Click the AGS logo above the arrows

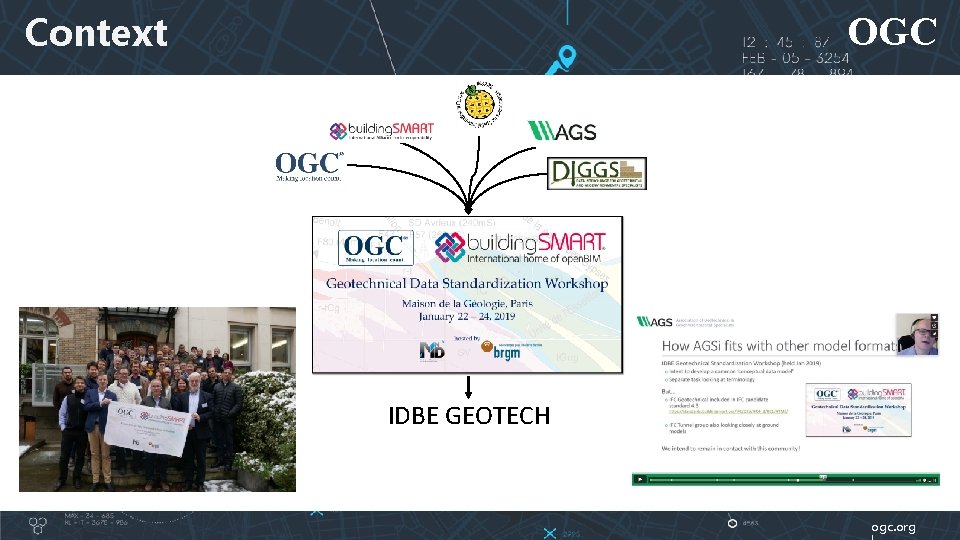(562, 131)
